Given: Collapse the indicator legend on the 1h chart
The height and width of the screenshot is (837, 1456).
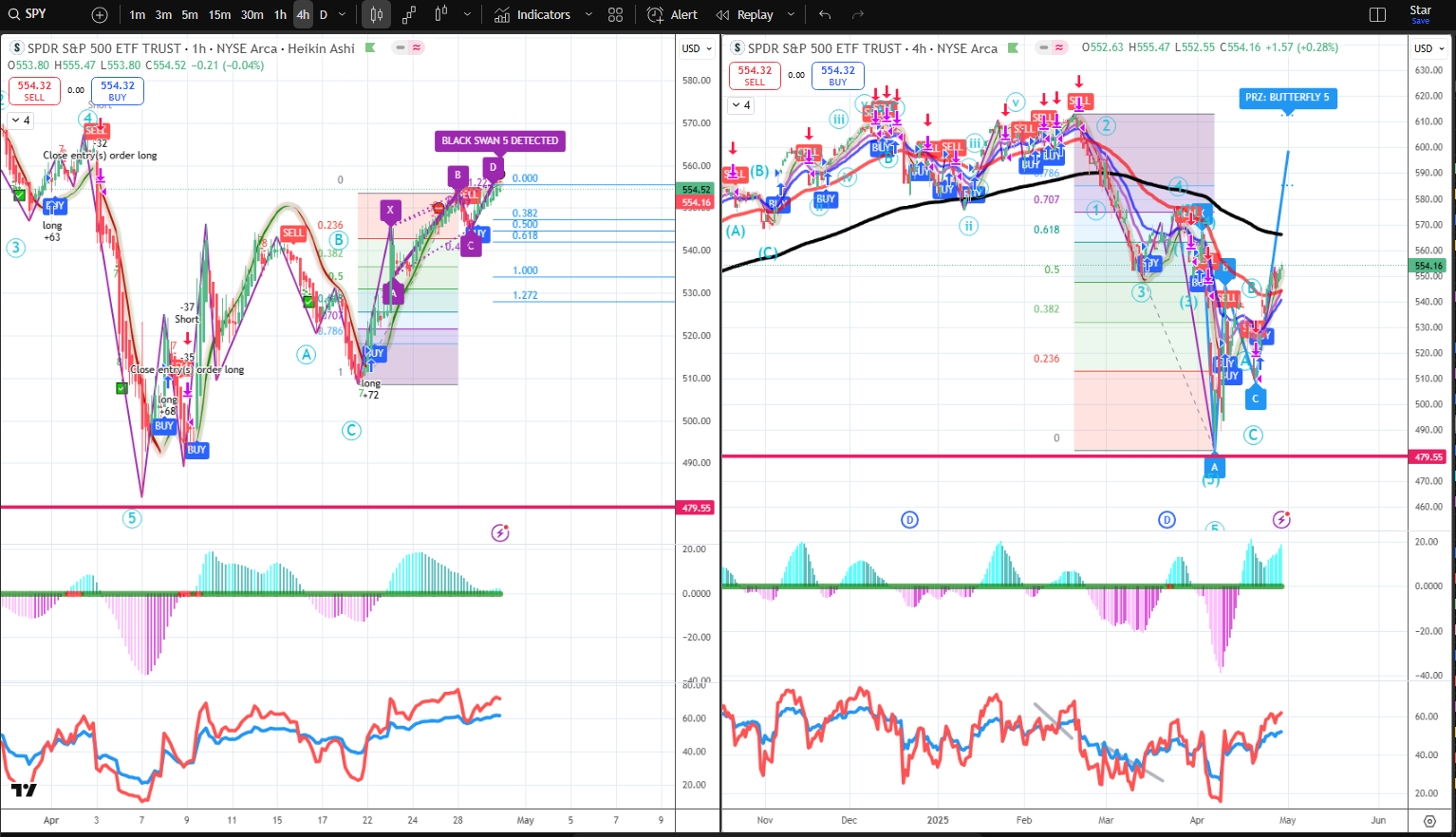Looking at the screenshot, I should (x=20, y=121).
